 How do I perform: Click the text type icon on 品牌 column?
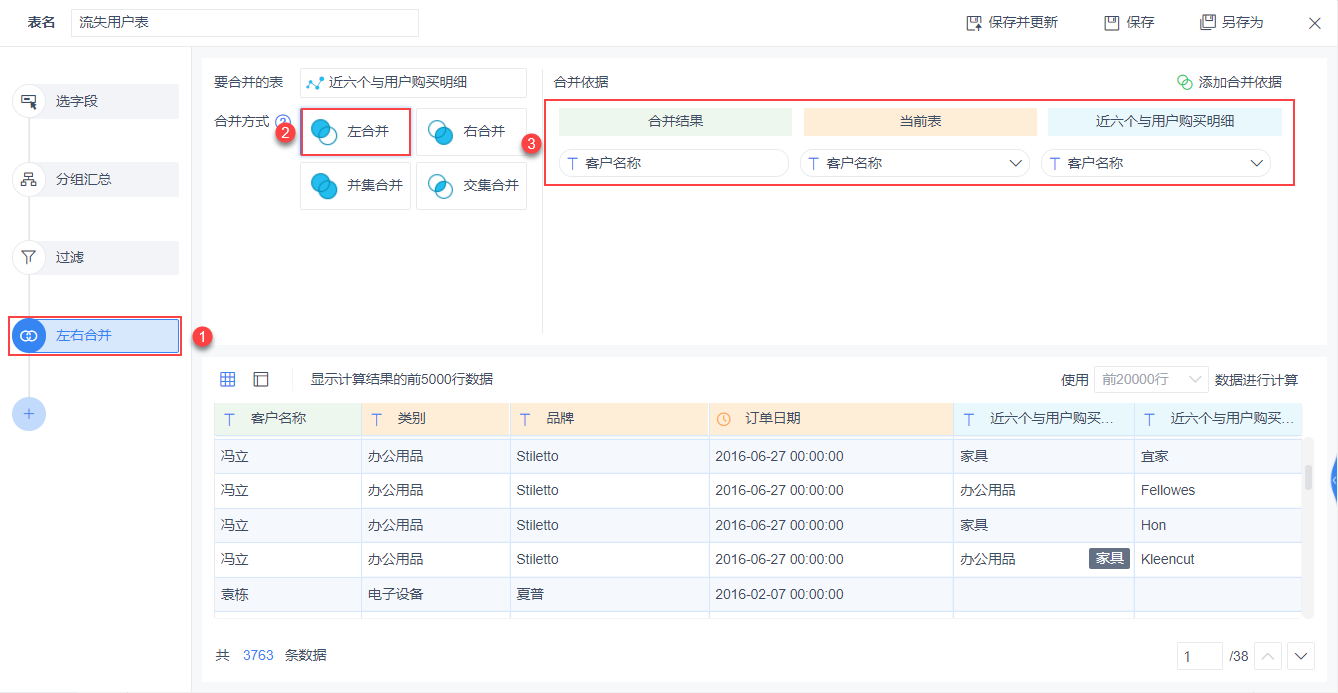pyautogui.click(x=525, y=419)
